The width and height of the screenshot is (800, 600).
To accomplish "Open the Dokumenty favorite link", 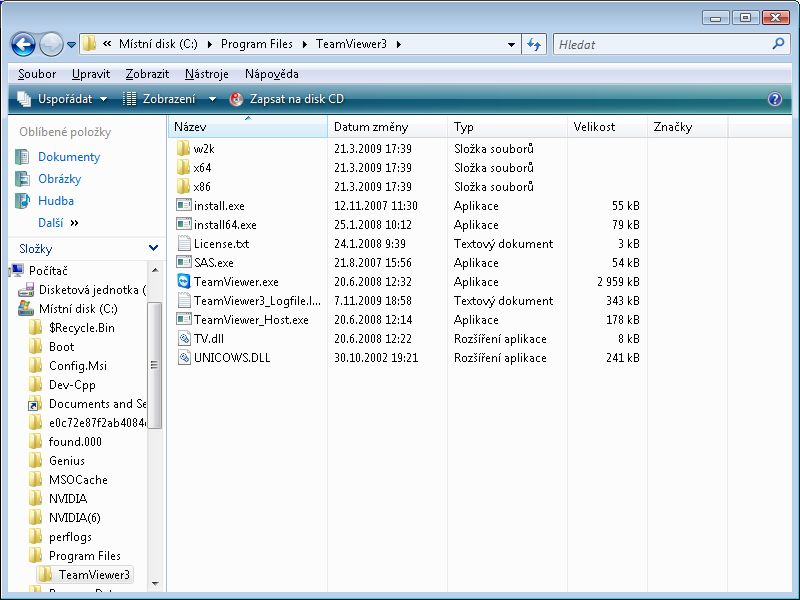I will click(x=69, y=157).
